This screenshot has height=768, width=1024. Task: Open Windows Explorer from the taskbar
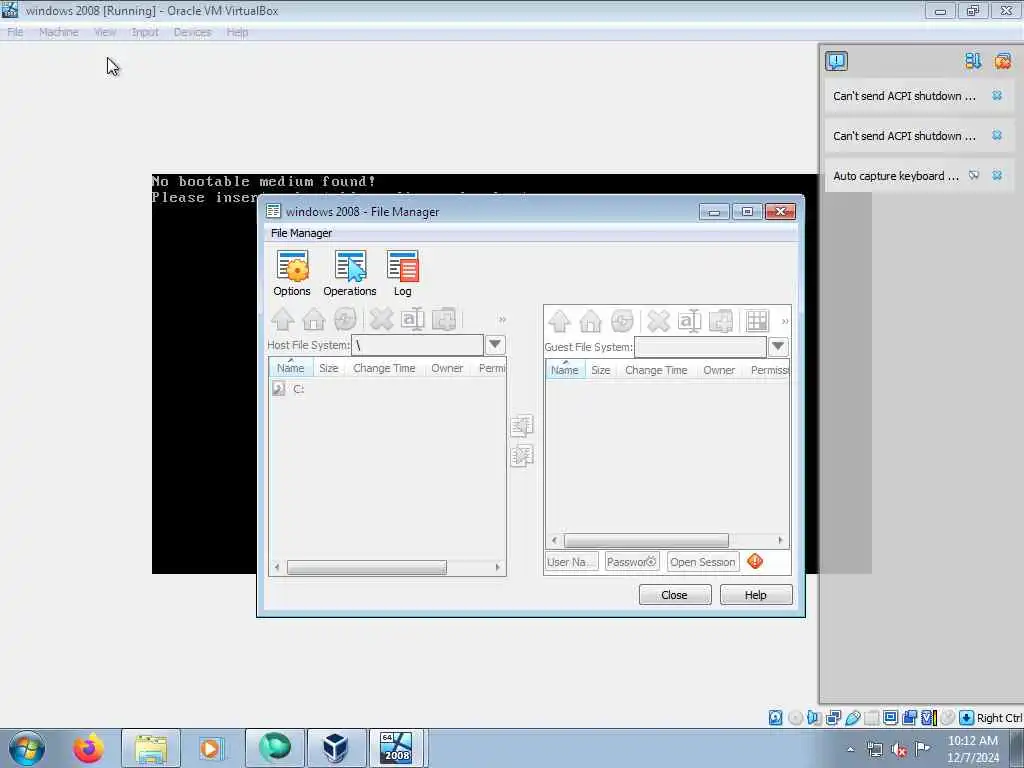point(150,748)
